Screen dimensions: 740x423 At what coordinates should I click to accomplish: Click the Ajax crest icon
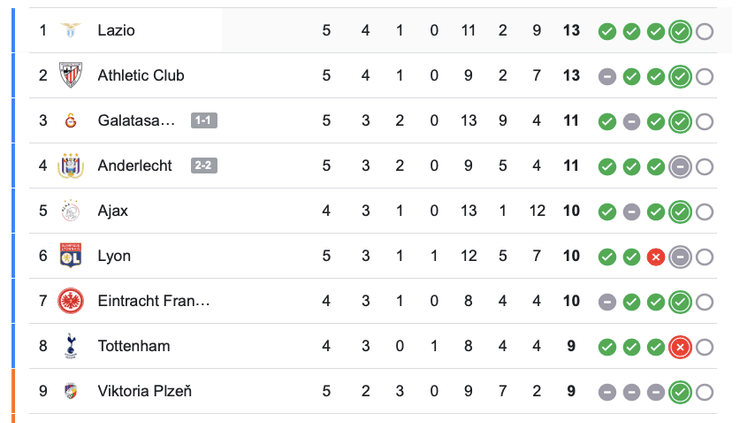click(x=71, y=211)
